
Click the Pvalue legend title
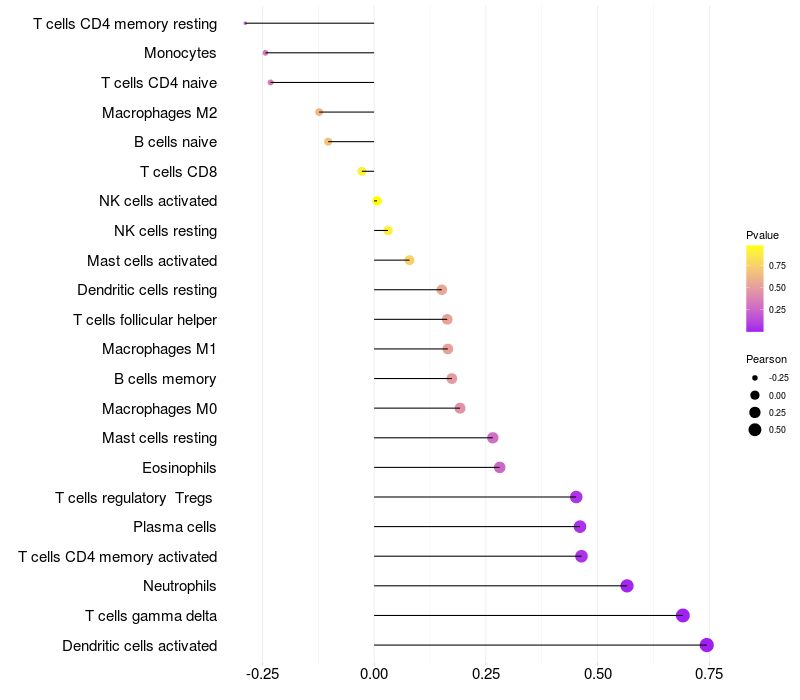point(762,235)
